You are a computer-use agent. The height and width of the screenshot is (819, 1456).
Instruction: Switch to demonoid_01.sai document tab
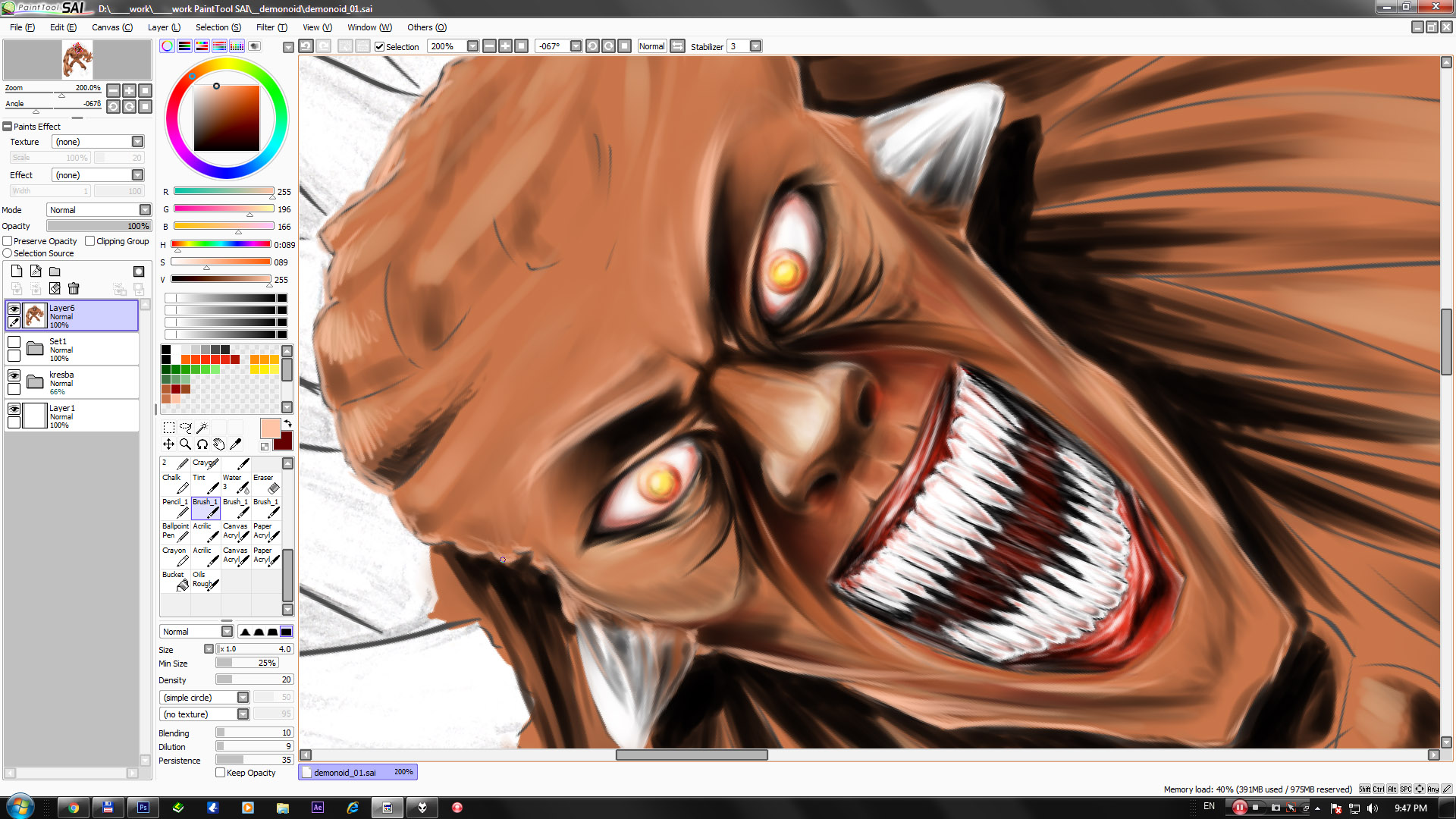point(358,772)
